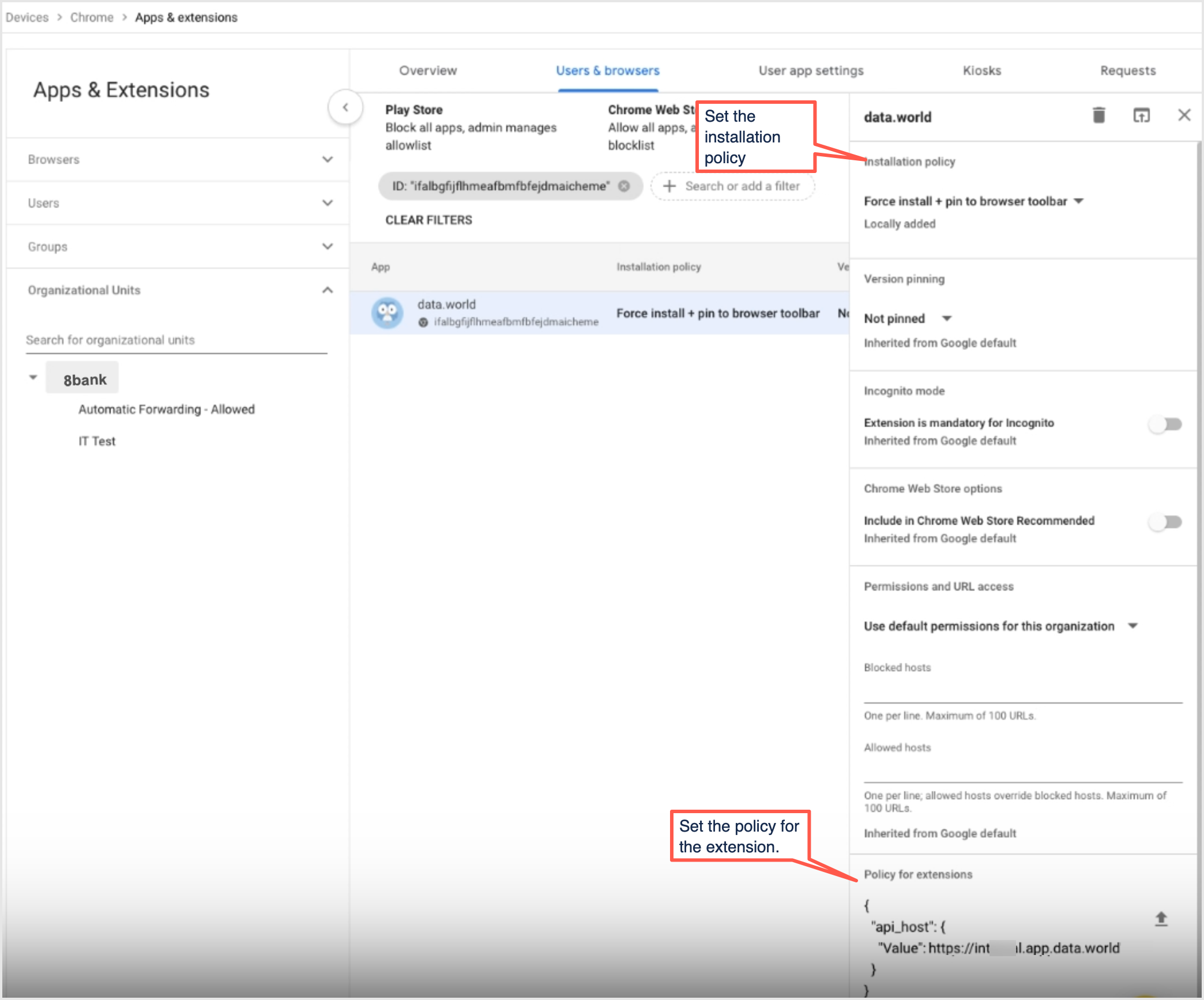Click the Apps & extensions breadcrumb

pos(186,17)
